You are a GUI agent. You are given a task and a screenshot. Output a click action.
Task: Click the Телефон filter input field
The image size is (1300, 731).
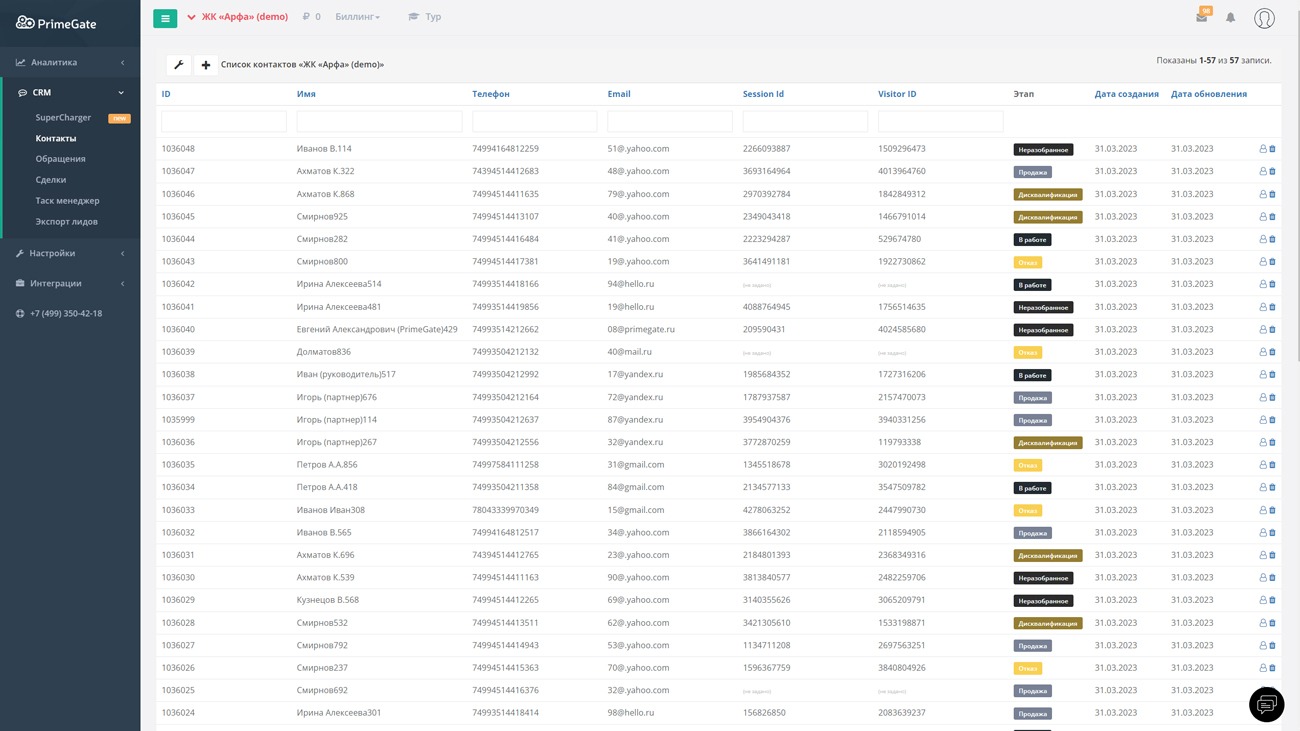click(534, 121)
